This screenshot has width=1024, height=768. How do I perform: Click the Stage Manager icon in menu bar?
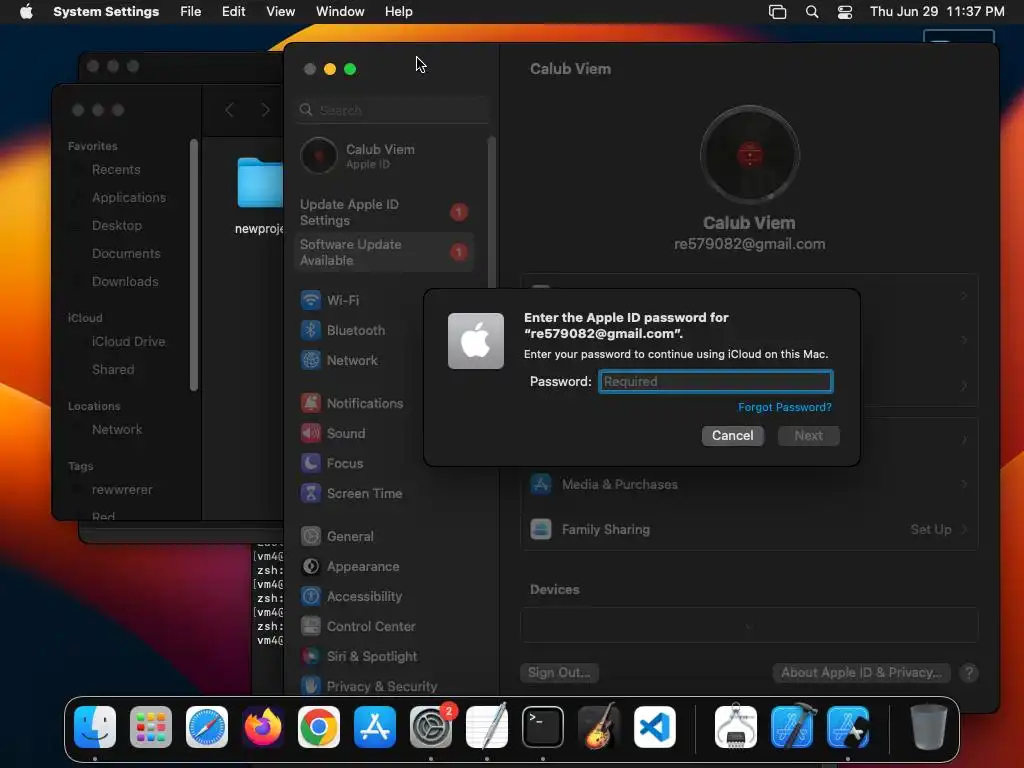pos(777,12)
